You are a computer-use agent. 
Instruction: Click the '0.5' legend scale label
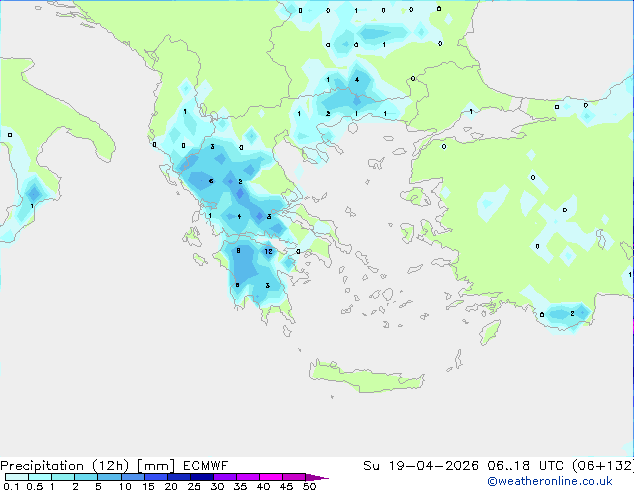pos(35,486)
